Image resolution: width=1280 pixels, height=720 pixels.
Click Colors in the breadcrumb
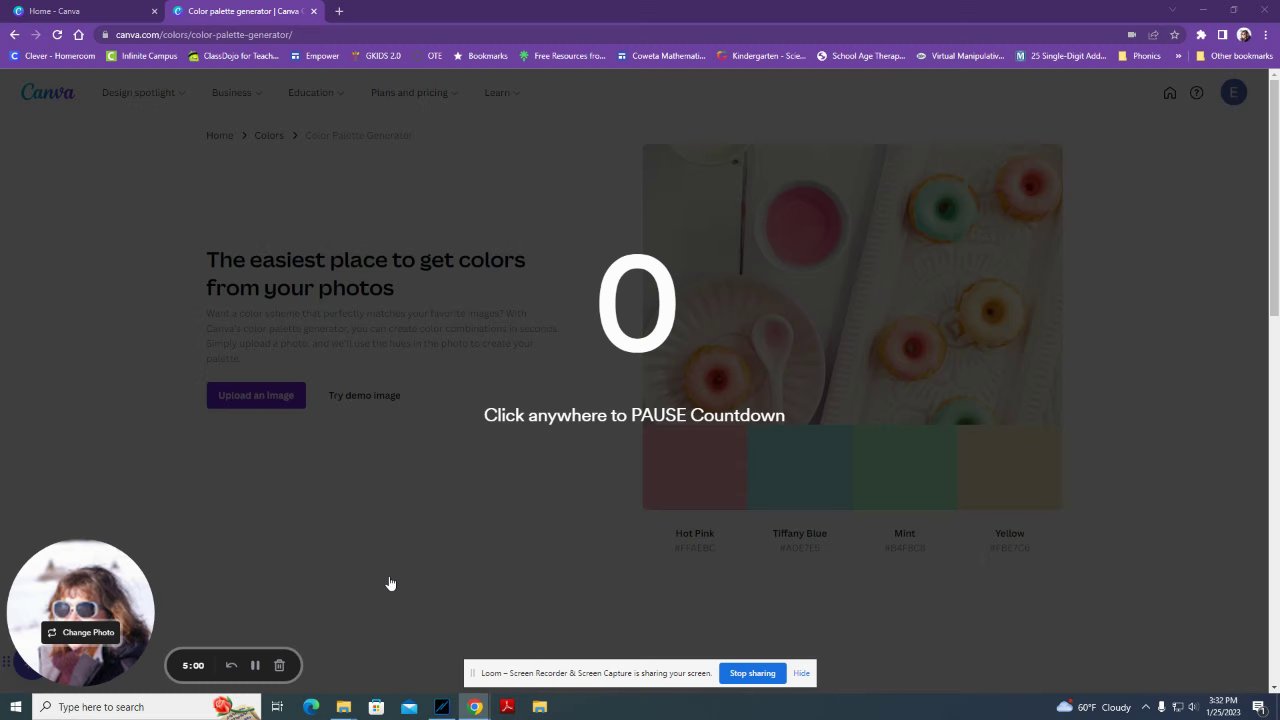(269, 135)
